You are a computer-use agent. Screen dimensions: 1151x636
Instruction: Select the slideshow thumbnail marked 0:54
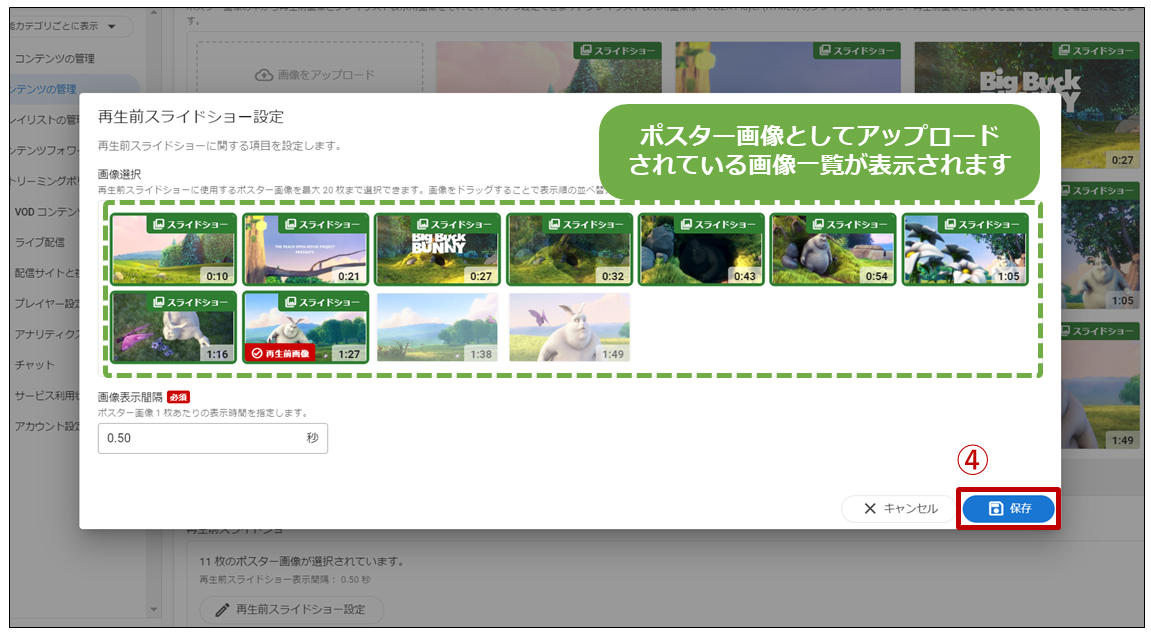coord(833,250)
